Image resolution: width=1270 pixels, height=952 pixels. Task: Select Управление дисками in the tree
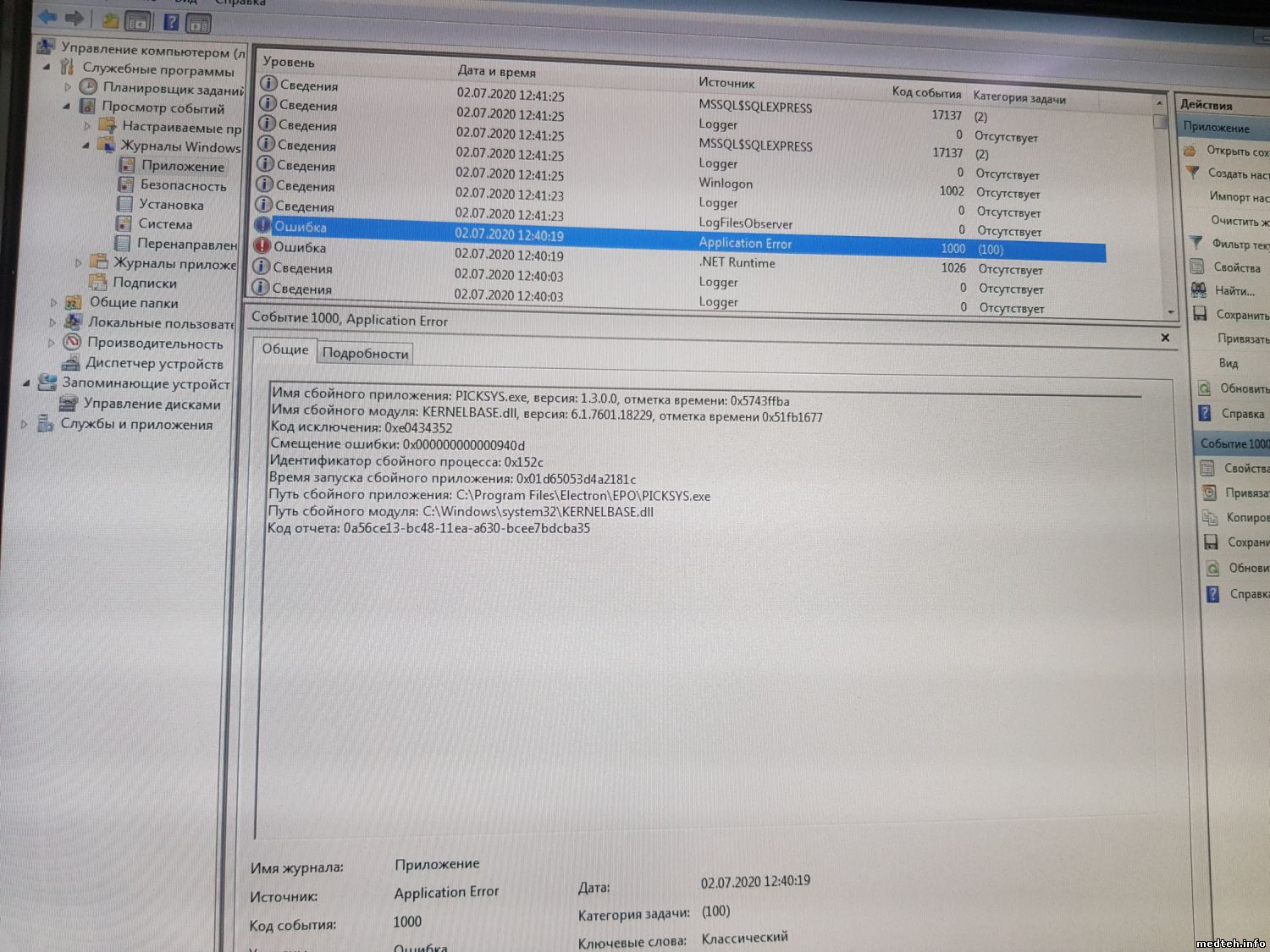pyautogui.click(x=151, y=404)
